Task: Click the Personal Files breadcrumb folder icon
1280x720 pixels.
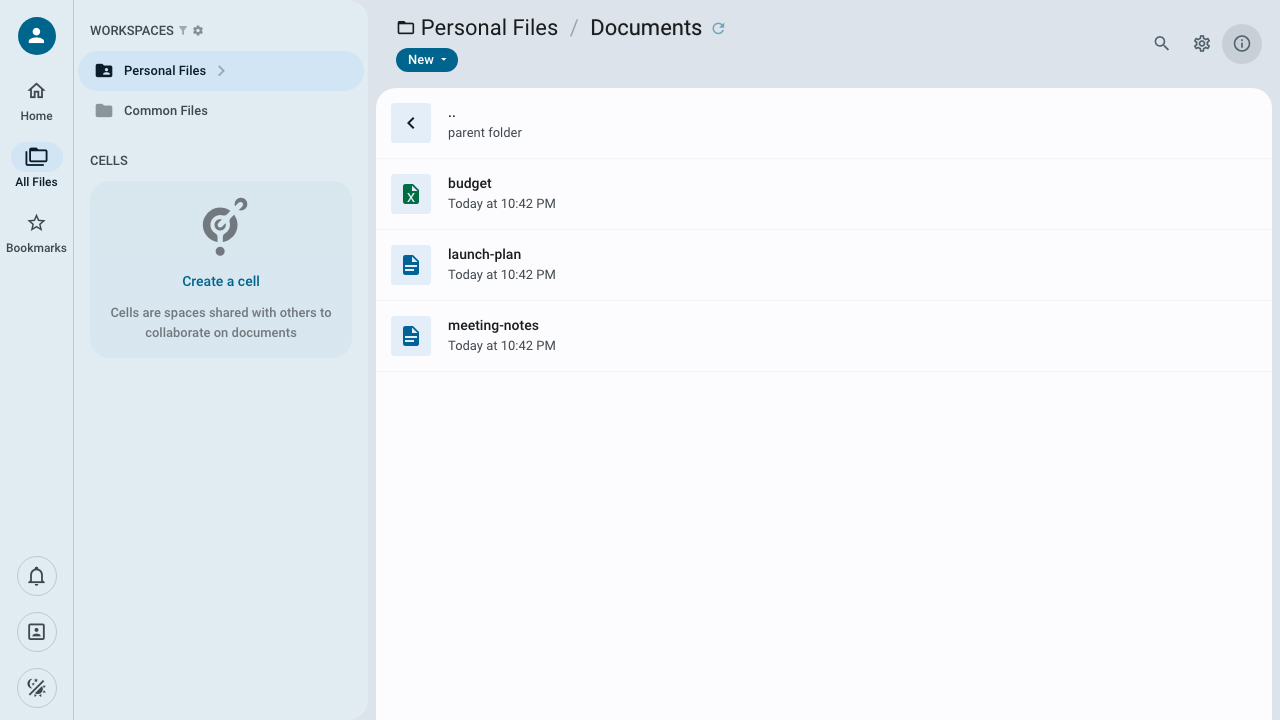Action: [405, 28]
